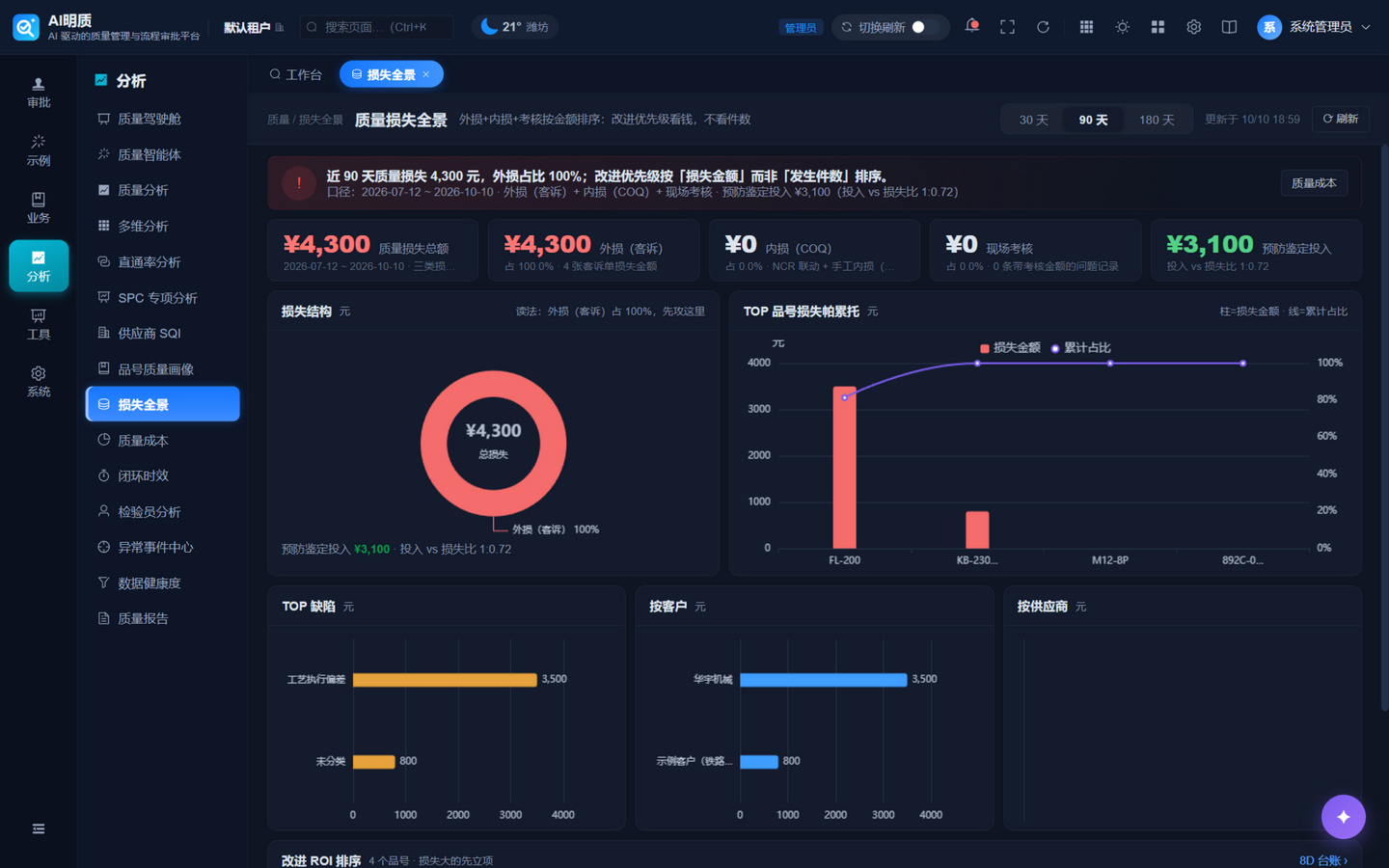Open the notification bell
This screenshot has width=1389, height=868.
pyautogui.click(x=971, y=27)
